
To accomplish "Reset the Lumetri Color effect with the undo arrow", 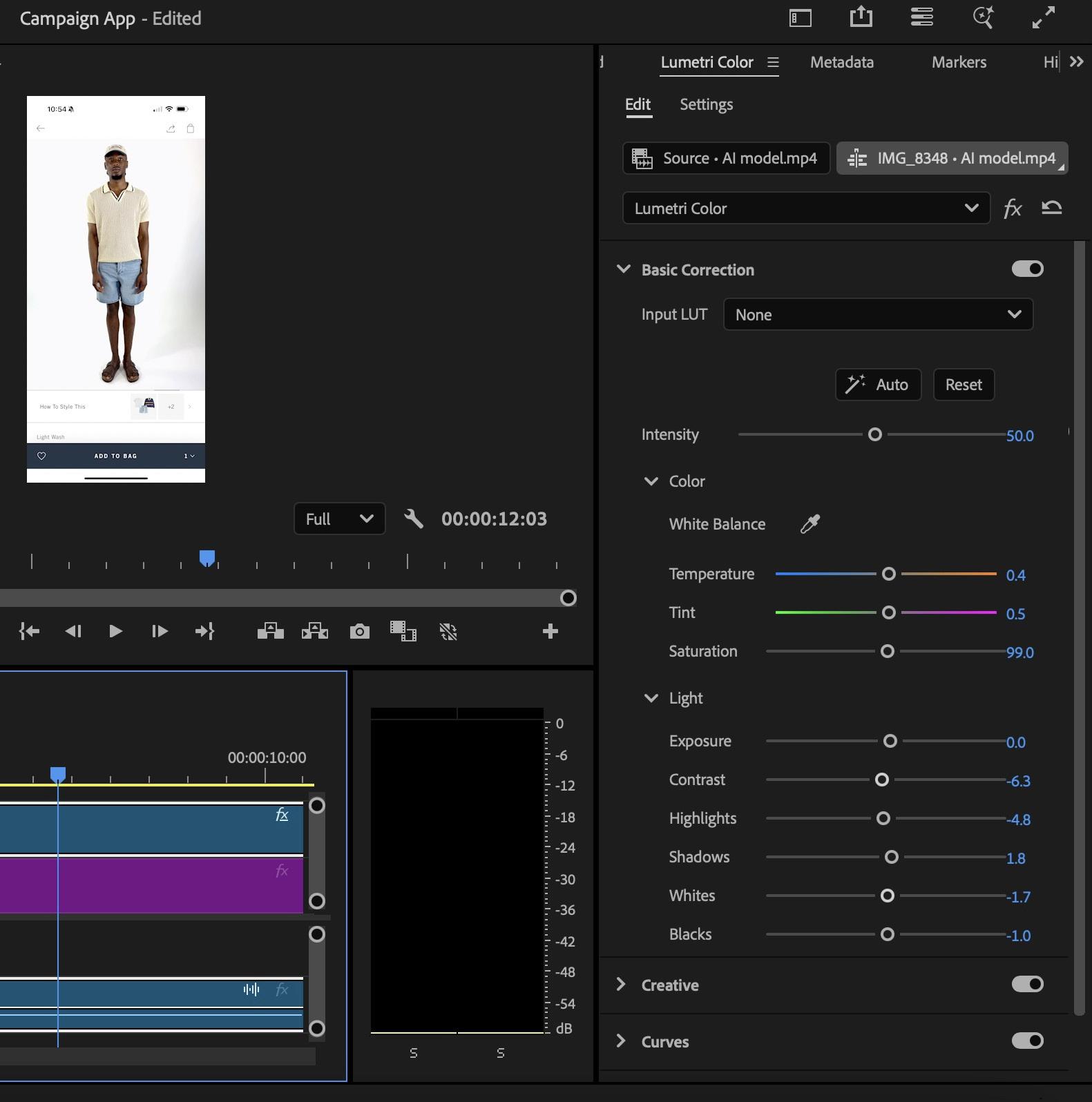I will click(x=1051, y=208).
